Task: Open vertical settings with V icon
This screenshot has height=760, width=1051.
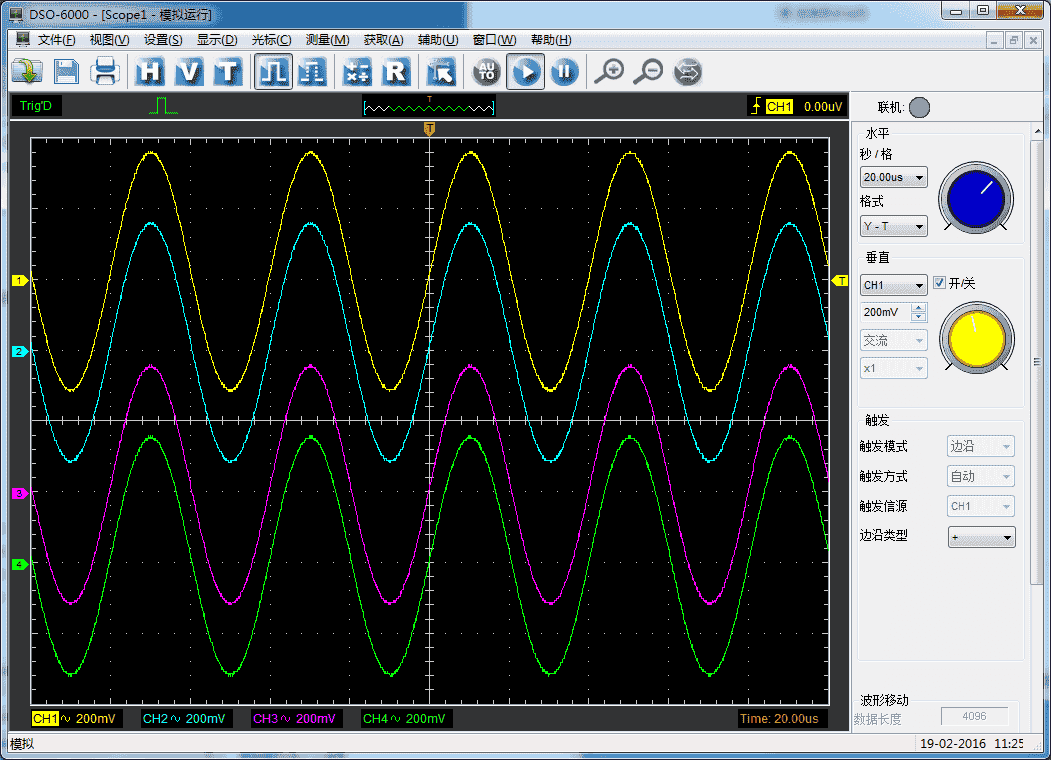Action: click(x=190, y=71)
